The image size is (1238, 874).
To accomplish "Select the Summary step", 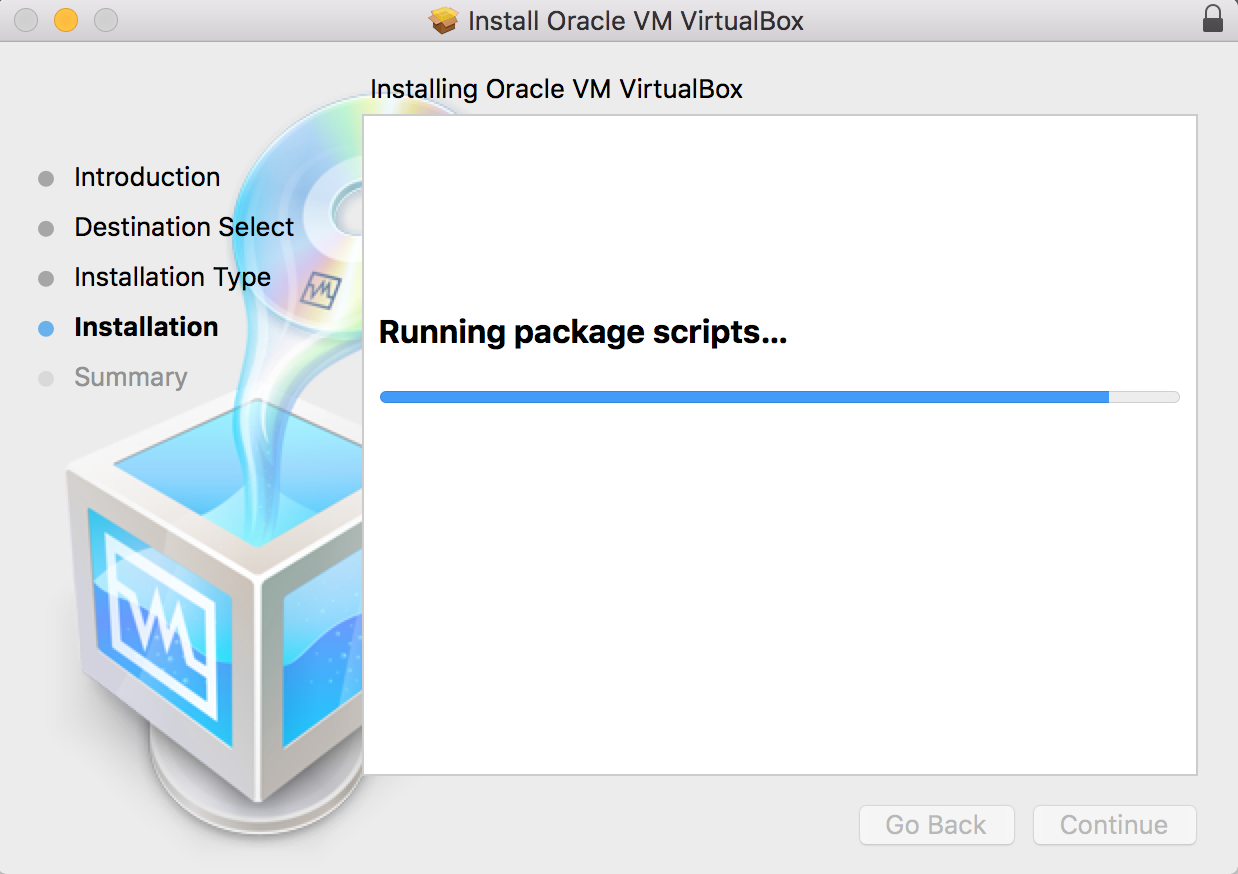I will tap(130, 377).
